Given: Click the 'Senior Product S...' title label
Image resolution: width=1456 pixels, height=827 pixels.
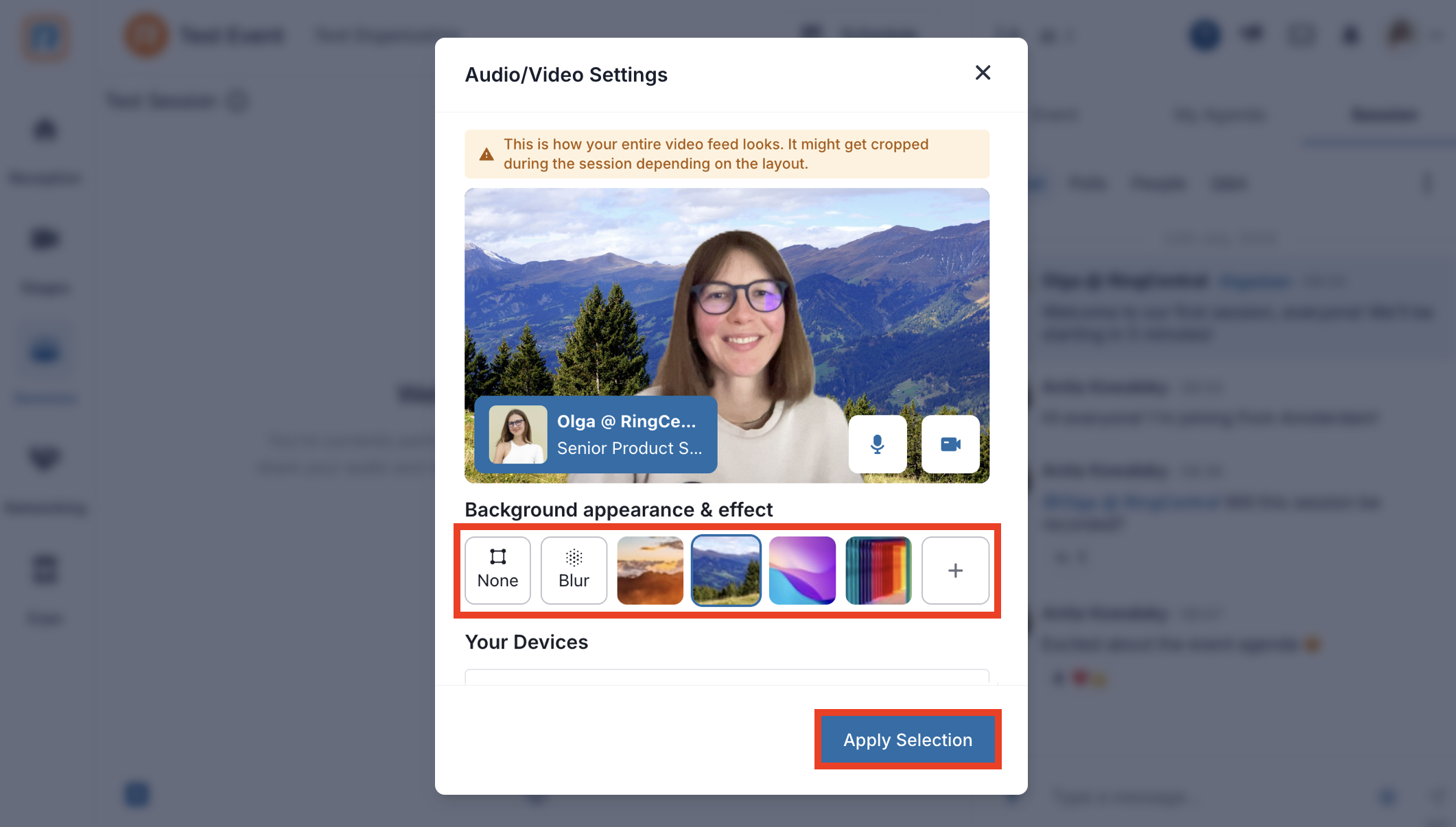Looking at the screenshot, I should coord(629,448).
